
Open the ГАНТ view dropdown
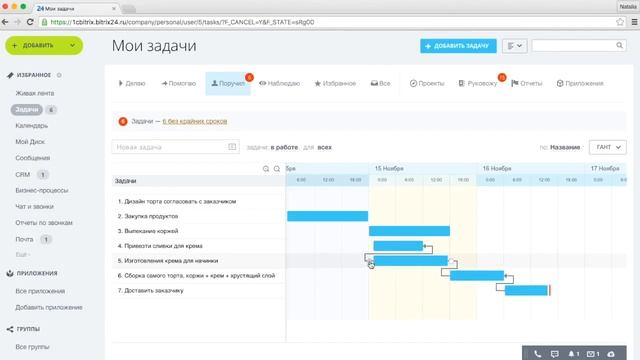(608, 147)
